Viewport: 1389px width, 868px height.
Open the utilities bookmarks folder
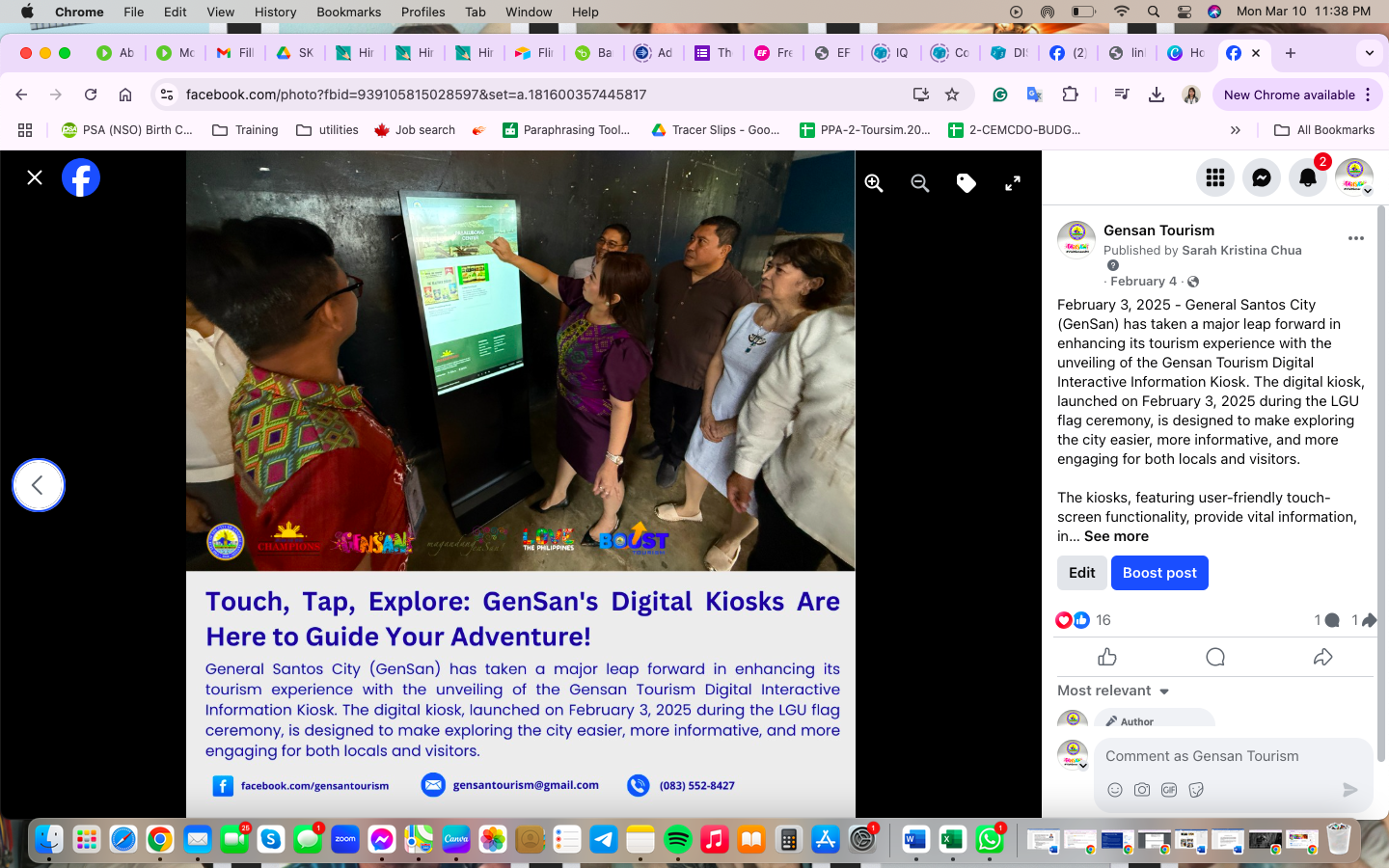[x=327, y=130]
